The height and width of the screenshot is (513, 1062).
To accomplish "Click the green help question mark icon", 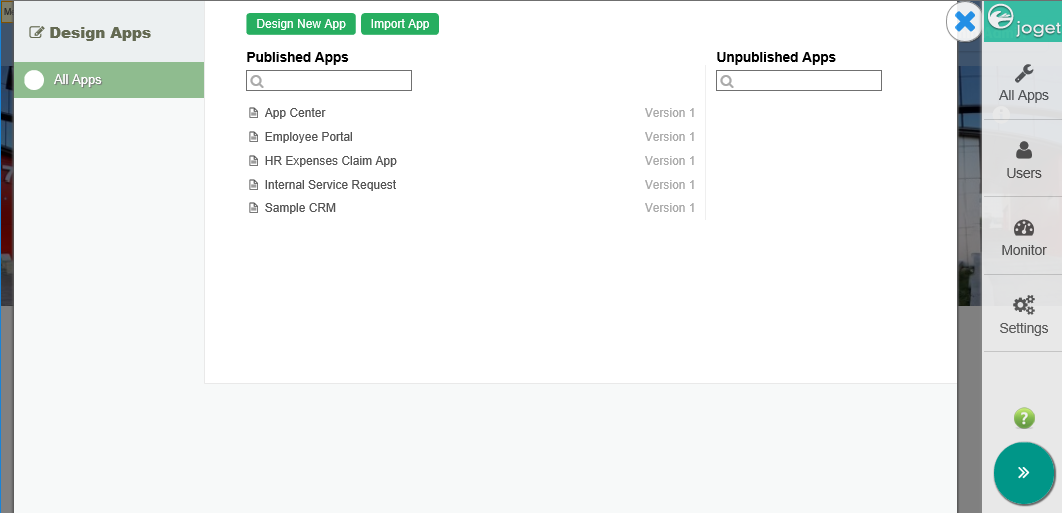I will (x=1023, y=418).
